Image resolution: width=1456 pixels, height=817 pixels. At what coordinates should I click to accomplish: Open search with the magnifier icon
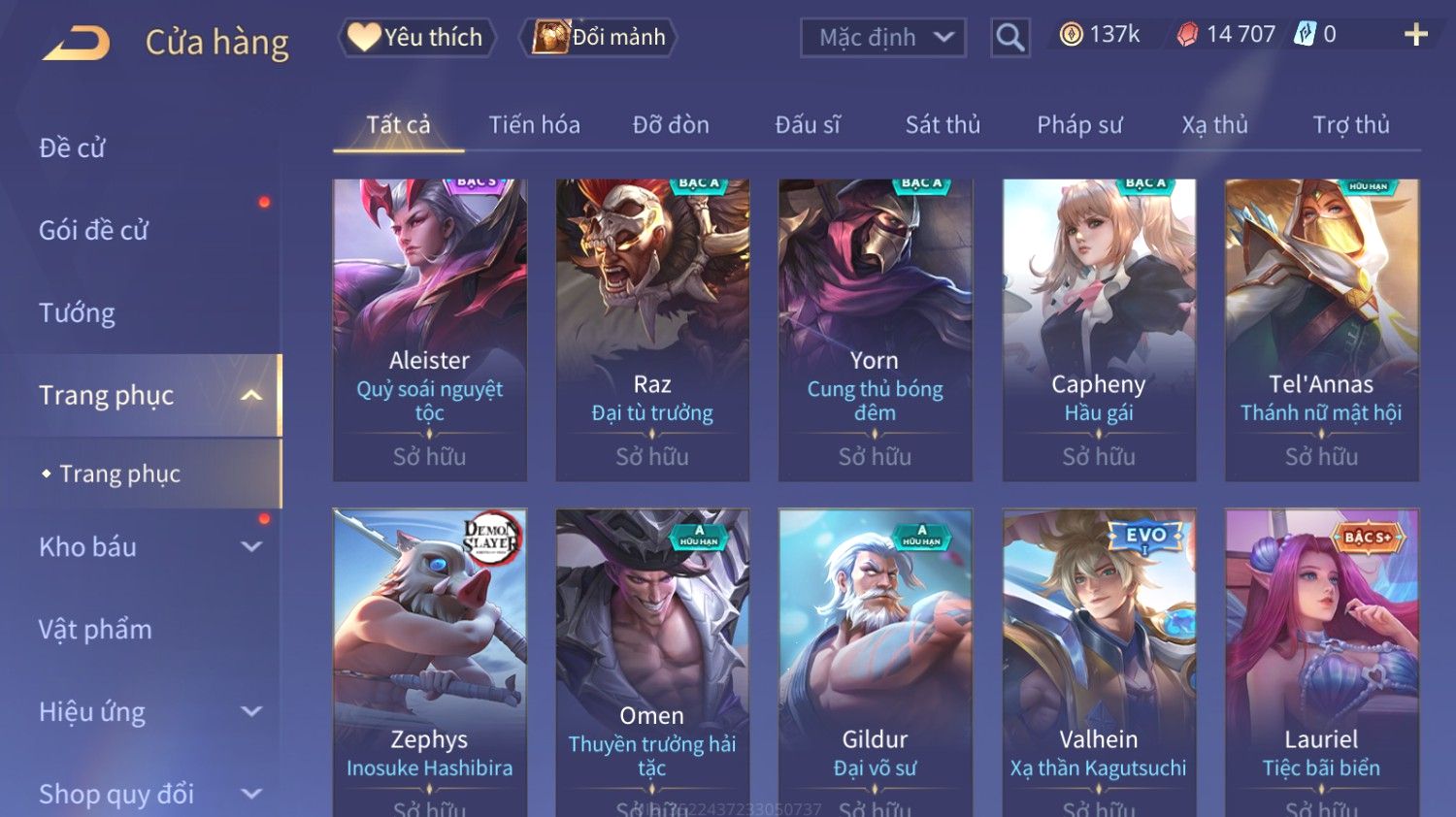point(1009,38)
